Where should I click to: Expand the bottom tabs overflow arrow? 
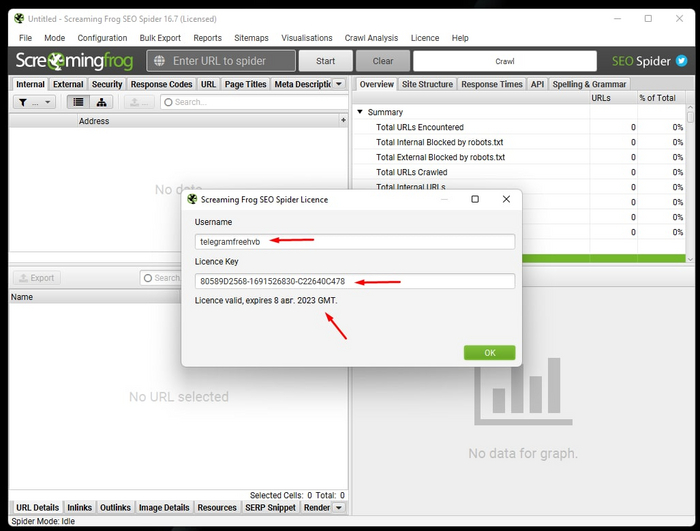coord(339,507)
